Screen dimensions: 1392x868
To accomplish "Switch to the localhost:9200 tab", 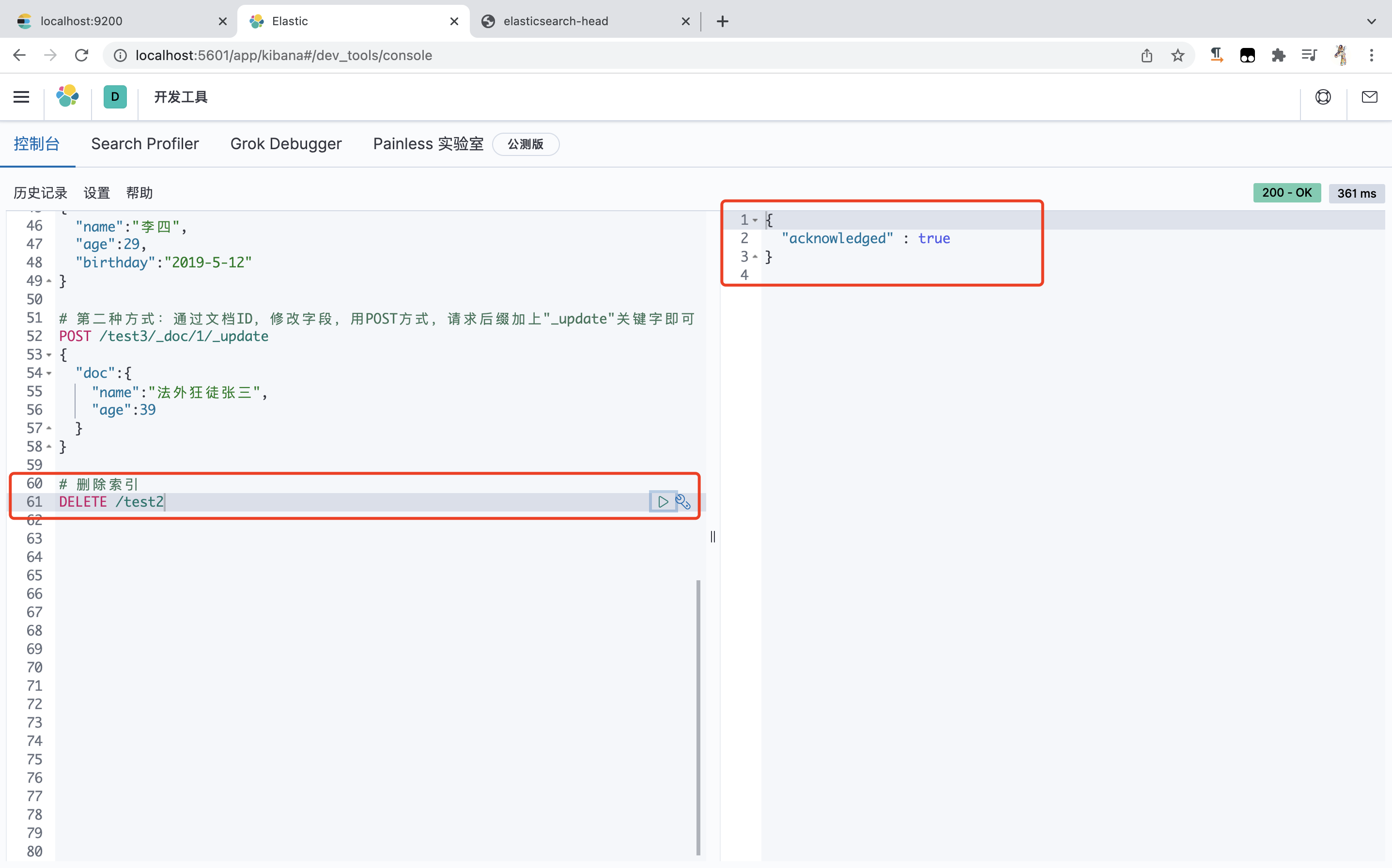I will point(118,21).
